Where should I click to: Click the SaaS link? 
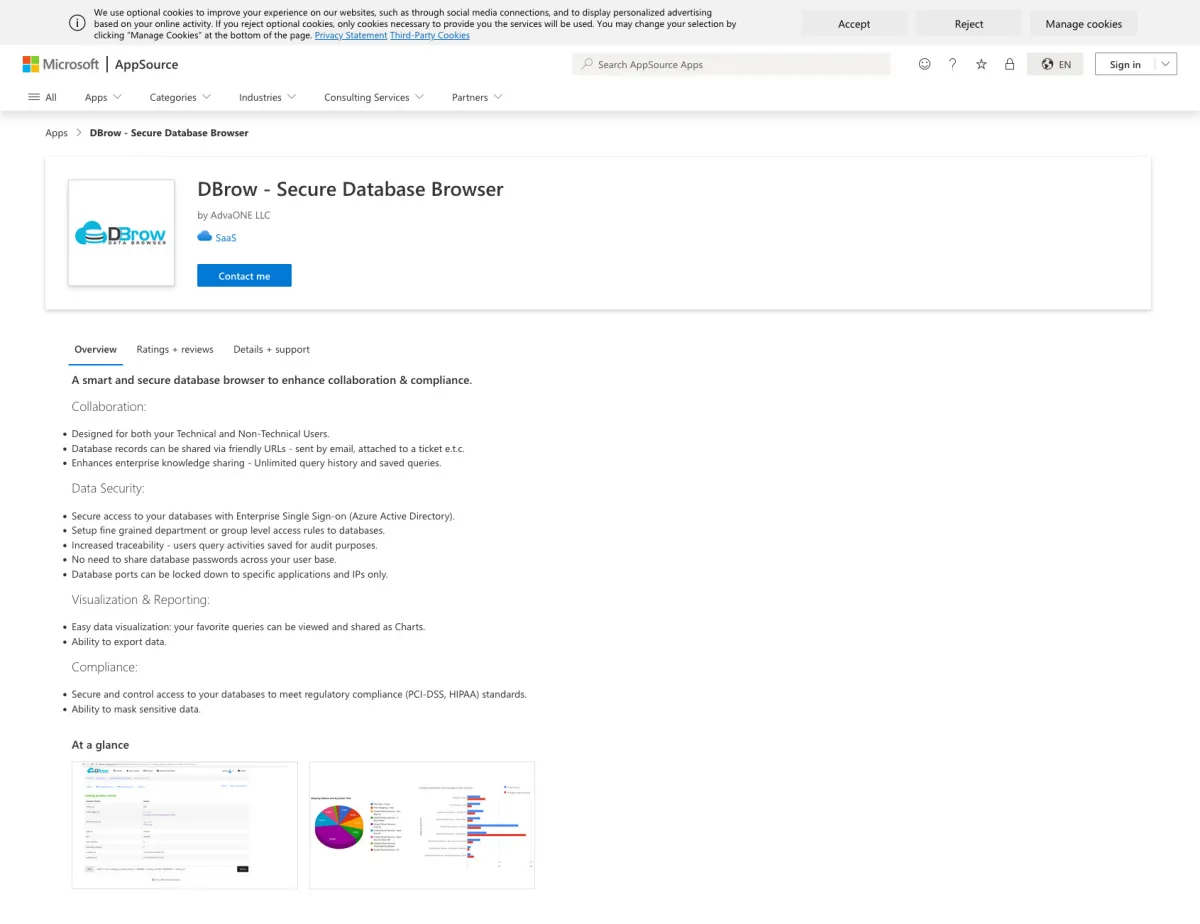pos(226,238)
